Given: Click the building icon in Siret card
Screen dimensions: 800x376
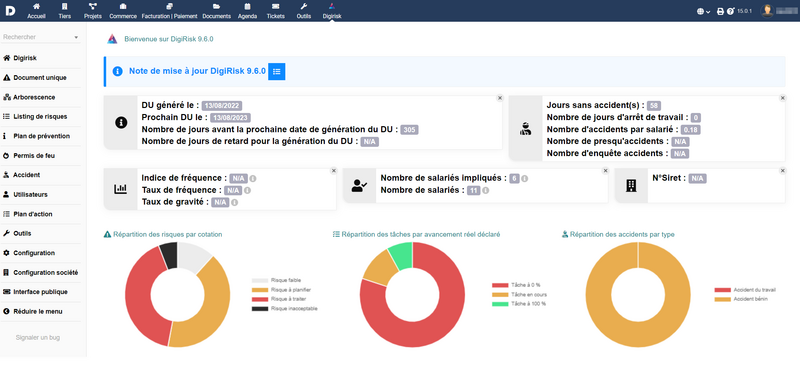Looking at the screenshot, I should [631, 186].
